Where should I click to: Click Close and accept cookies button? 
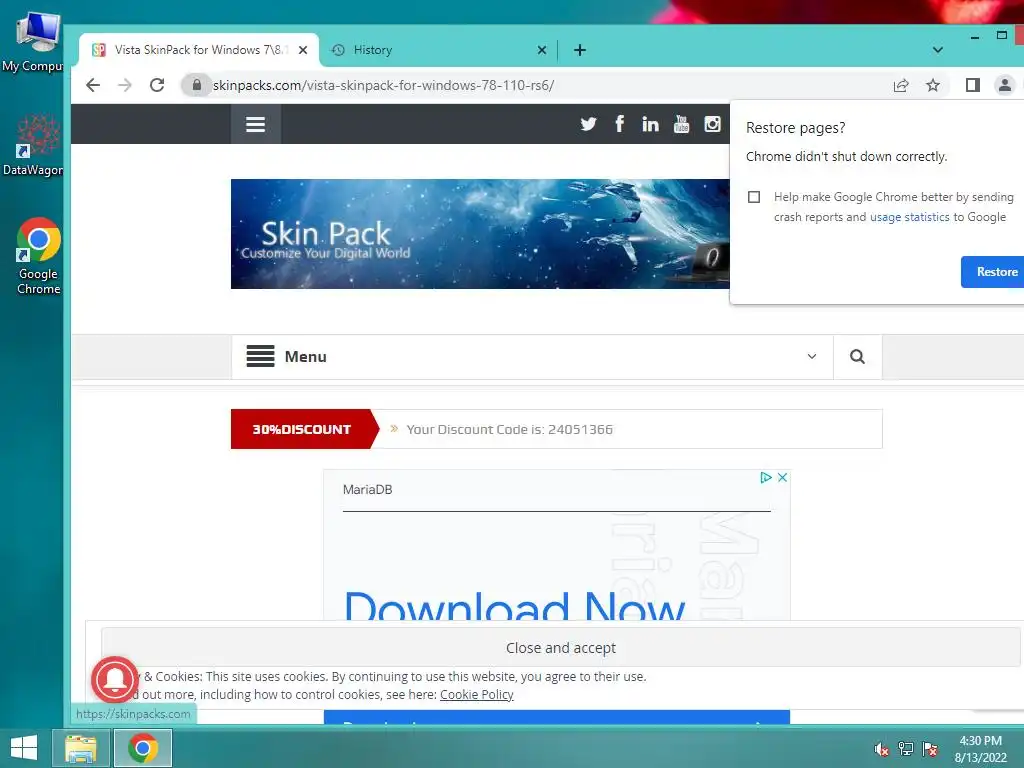[x=560, y=647]
